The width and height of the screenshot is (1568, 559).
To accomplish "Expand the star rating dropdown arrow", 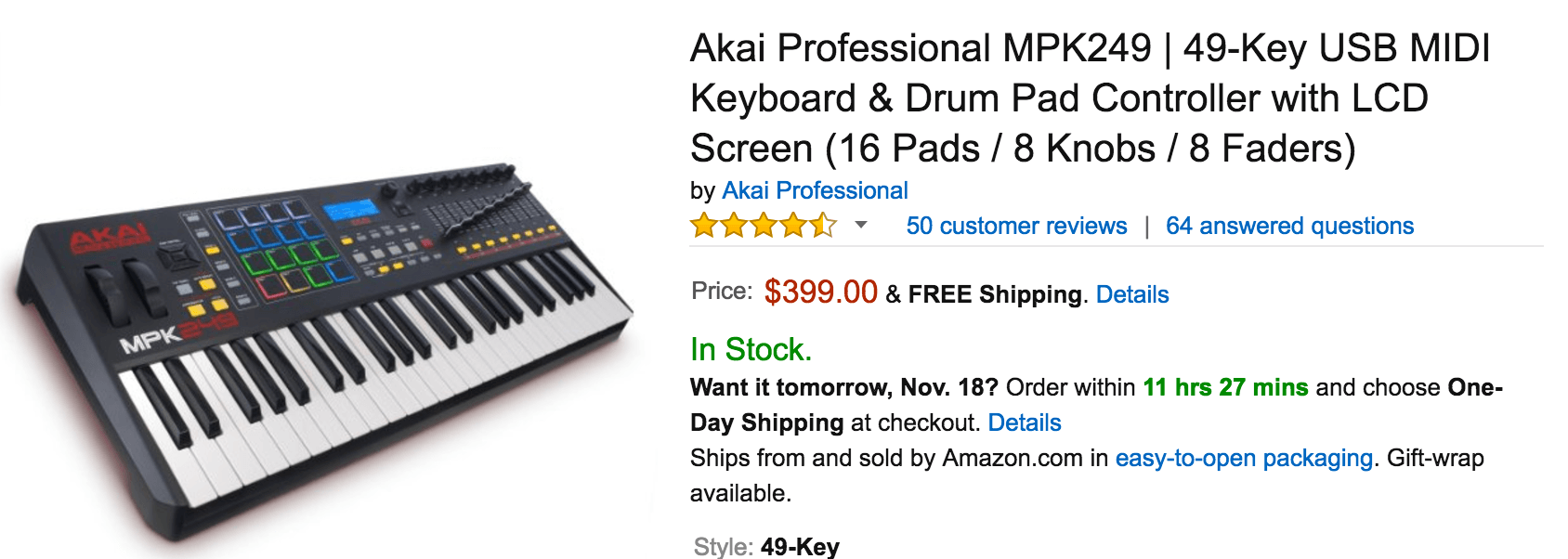I will (x=861, y=225).
